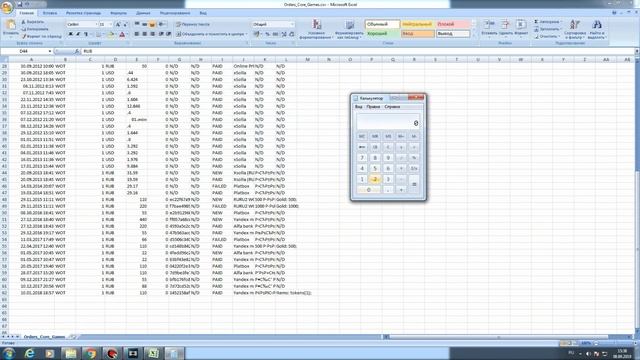
Task: Open number format combo (Общий)
Action: 273,24
